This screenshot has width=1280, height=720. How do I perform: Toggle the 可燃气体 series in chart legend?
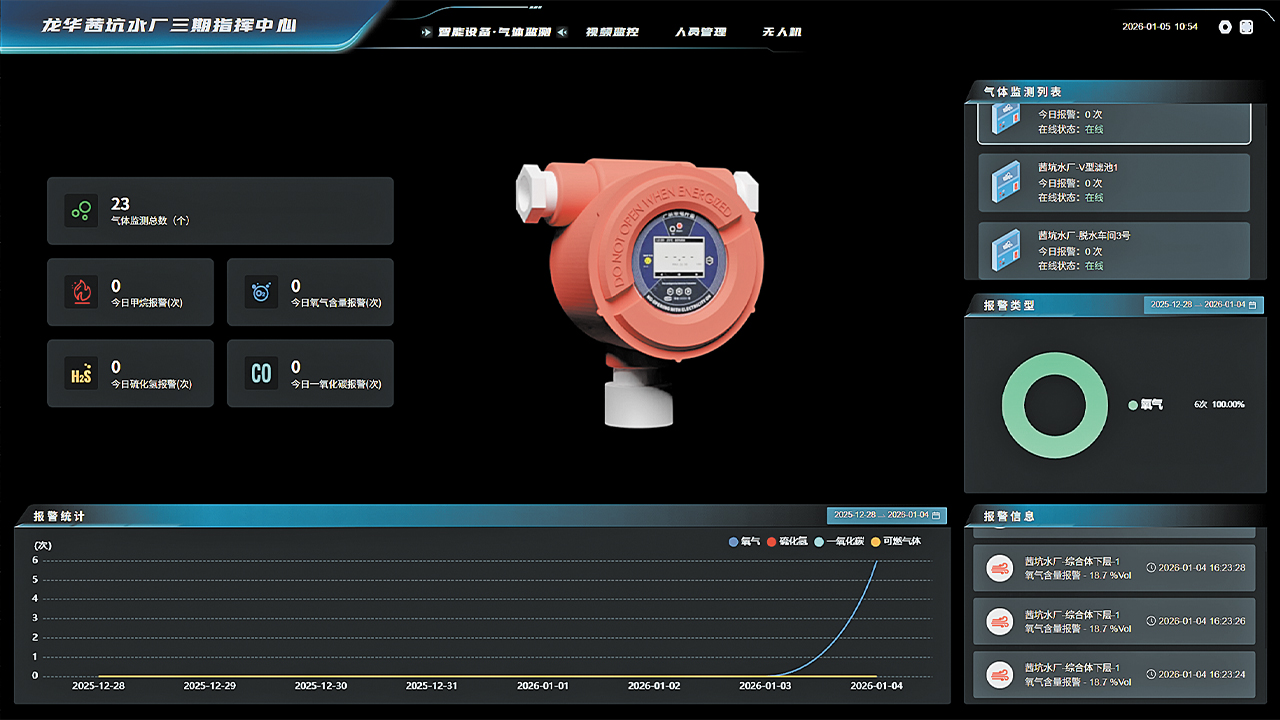point(896,541)
